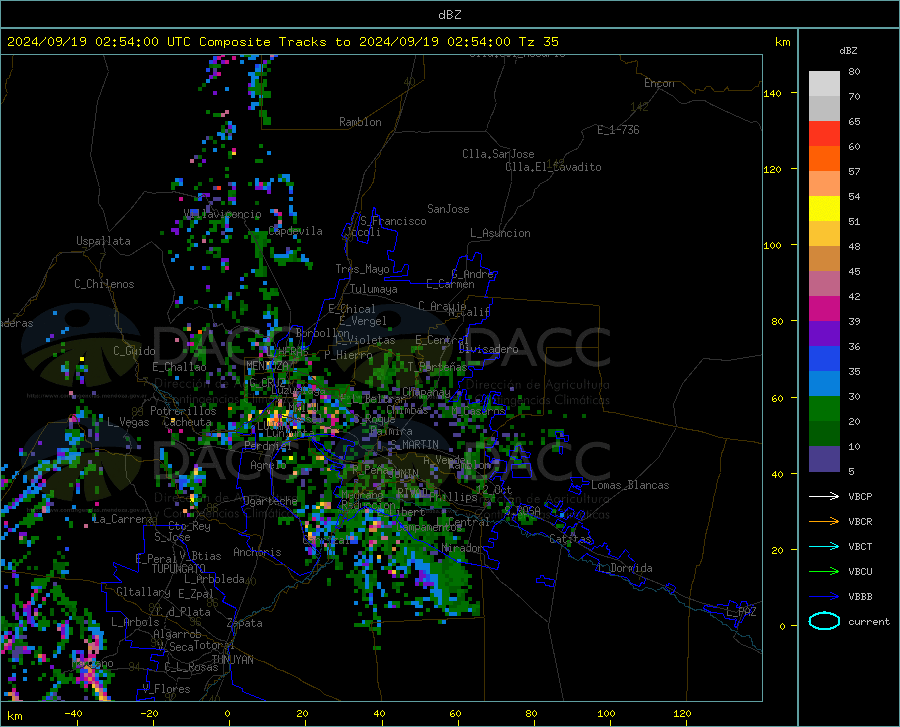The height and width of the screenshot is (727, 900).
Task: Click the 100 km tick on vertical axis
Action: click(x=772, y=245)
